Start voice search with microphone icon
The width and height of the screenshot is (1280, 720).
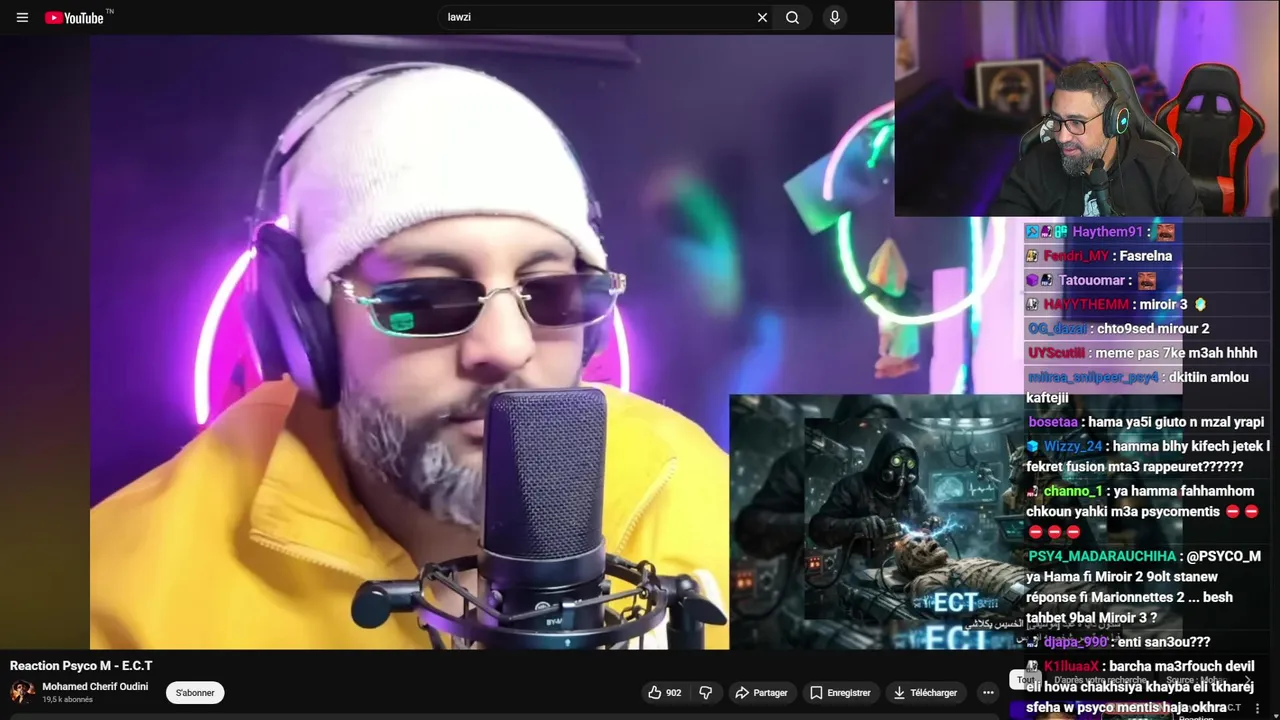tap(834, 17)
